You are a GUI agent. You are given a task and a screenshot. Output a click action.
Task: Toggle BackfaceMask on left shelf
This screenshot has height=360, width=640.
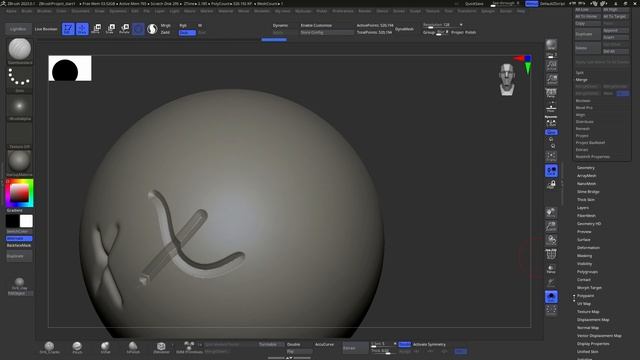(x=19, y=245)
